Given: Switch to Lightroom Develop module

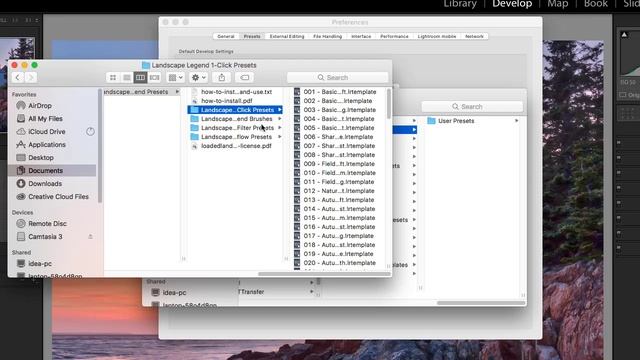Looking at the screenshot, I should coord(512,4).
